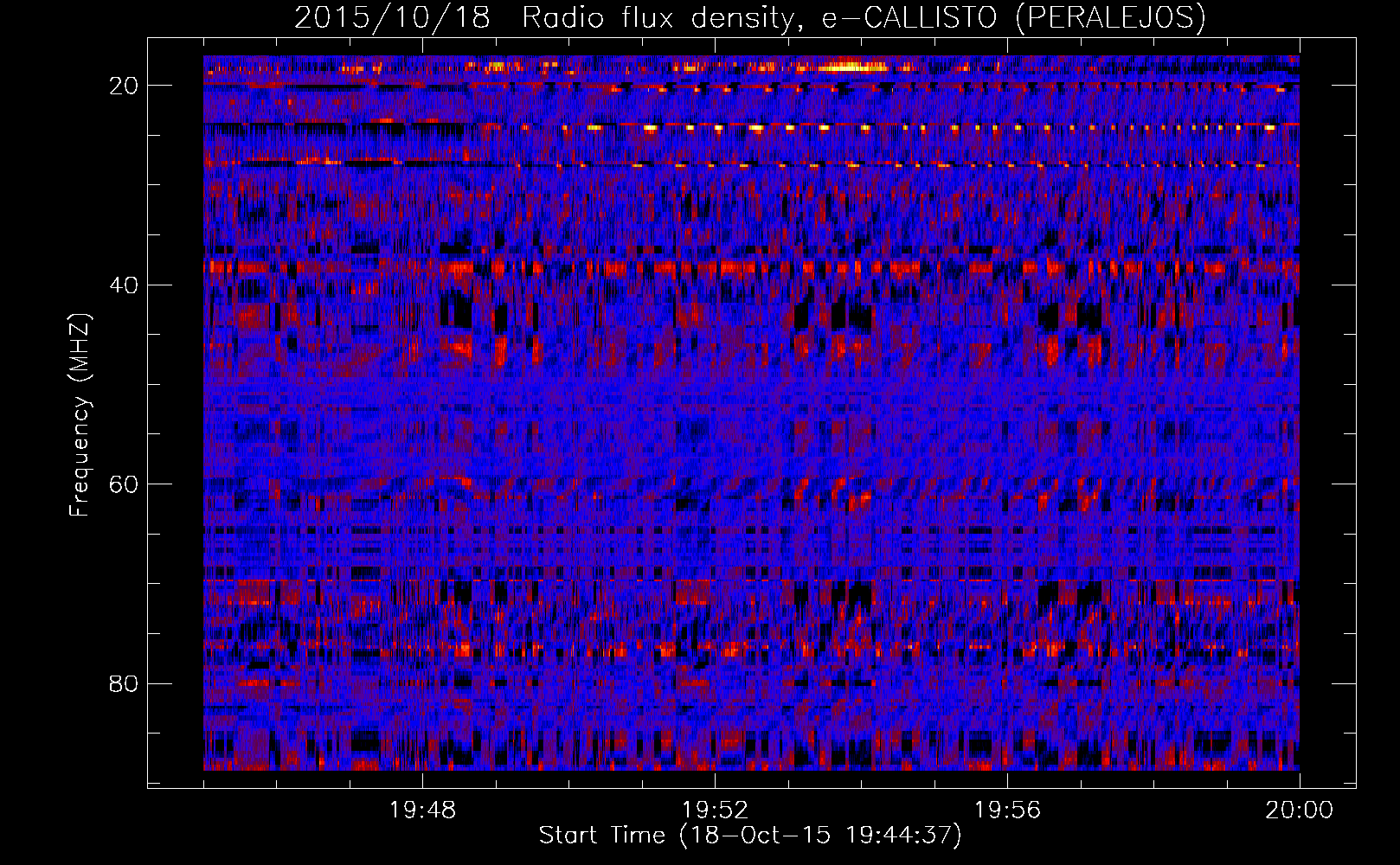Click the 40 frequency tick label
The height and width of the screenshot is (865, 1400).
(125, 285)
